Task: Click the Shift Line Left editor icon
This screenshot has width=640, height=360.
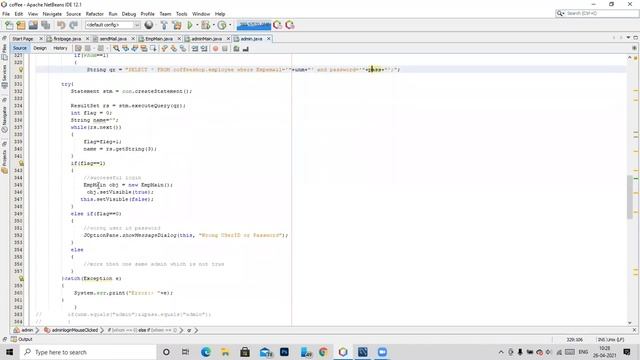Action: 195,49
